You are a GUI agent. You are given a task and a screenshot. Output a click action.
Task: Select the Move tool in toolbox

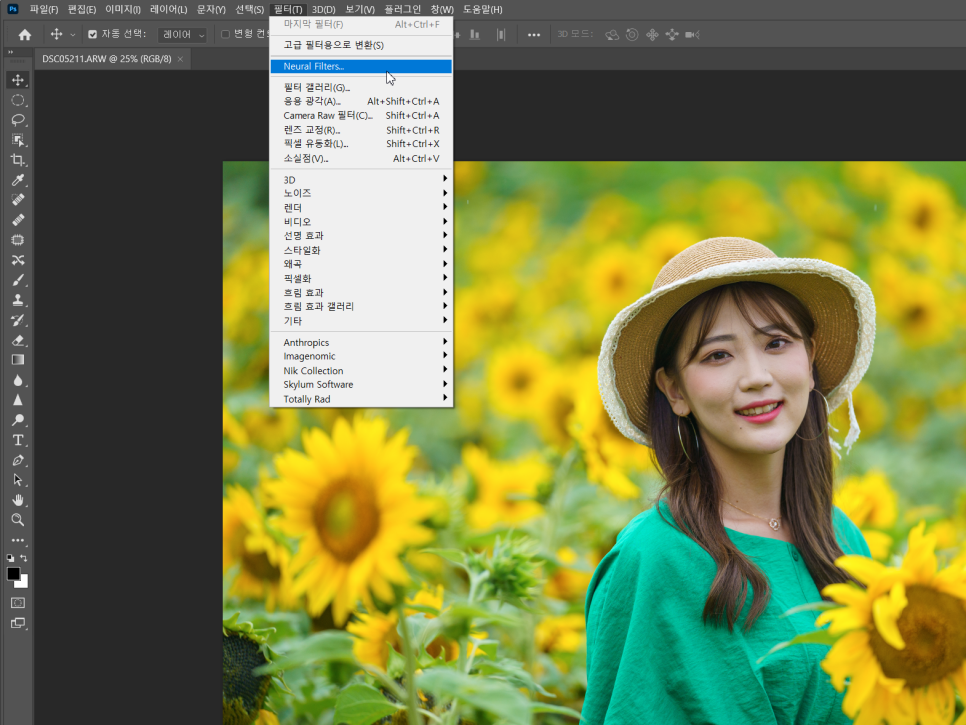(18, 80)
